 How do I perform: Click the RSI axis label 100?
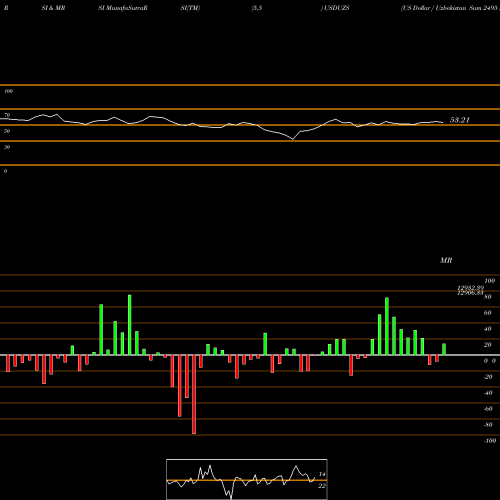click(9, 91)
